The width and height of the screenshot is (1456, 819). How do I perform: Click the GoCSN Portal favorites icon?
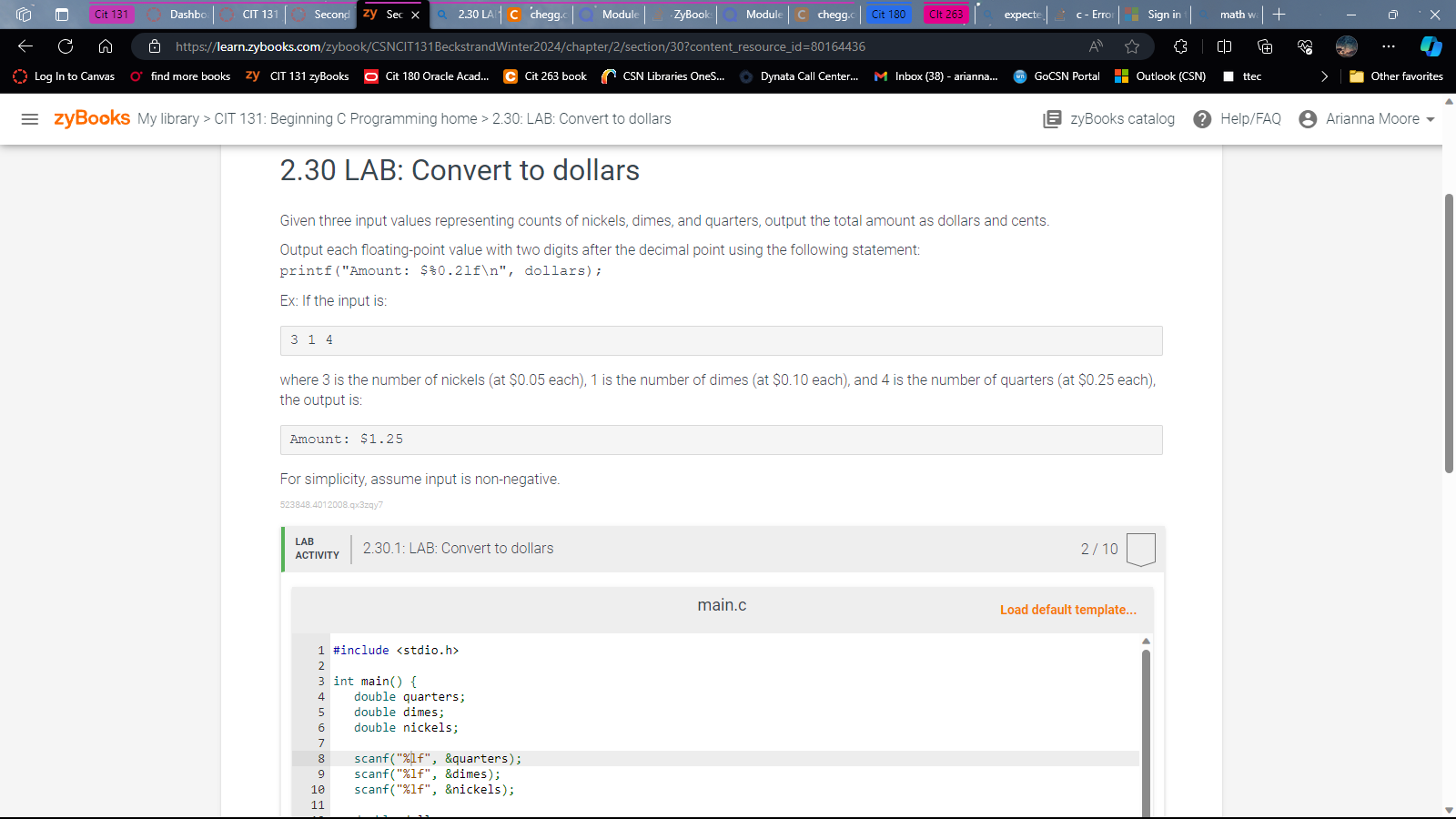(1019, 76)
